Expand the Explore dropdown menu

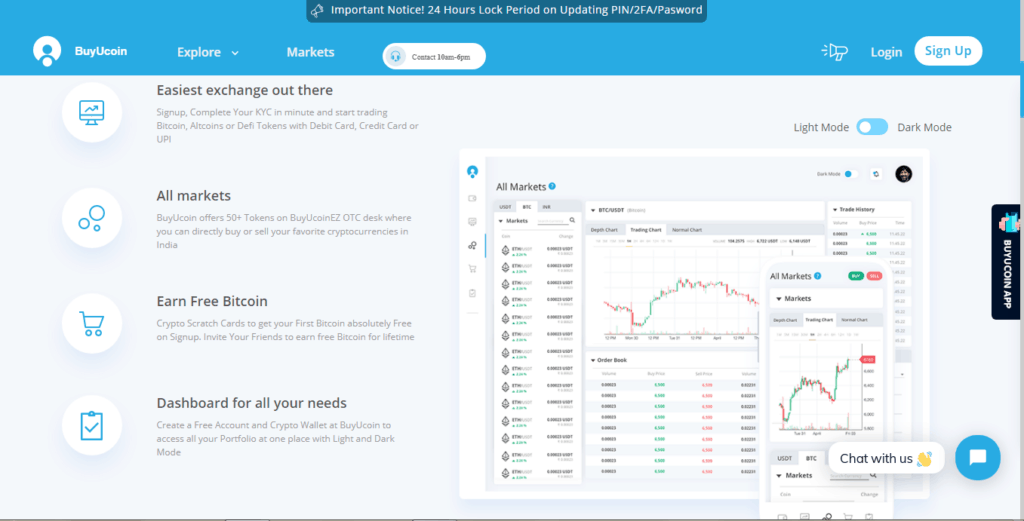[208, 53]
